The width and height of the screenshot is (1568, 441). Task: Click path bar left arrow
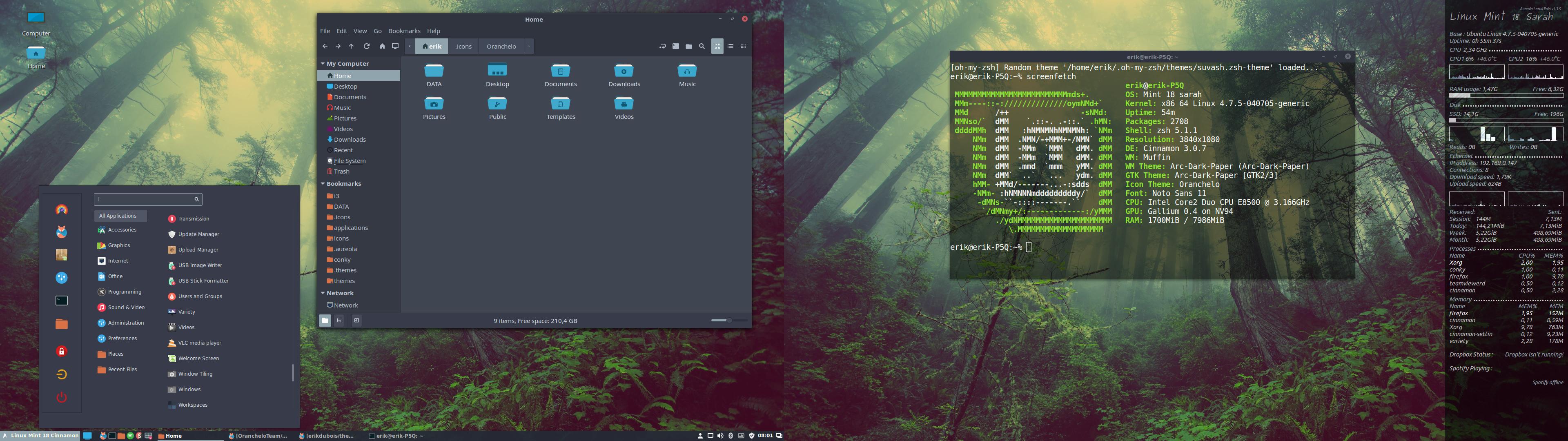(410, 46)
